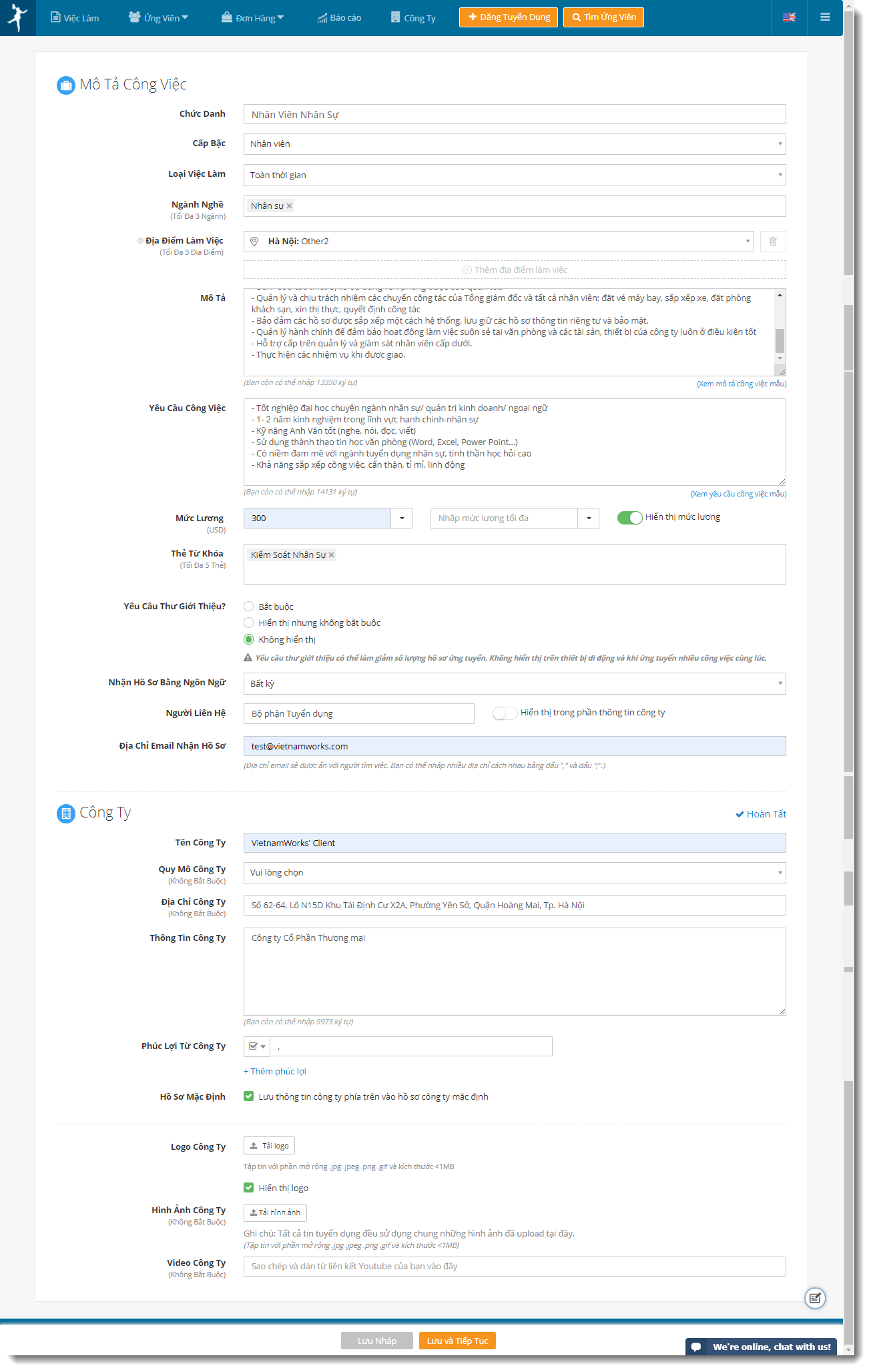This screenshot has height=1372, width=871.
Task: Remove the Nhân sự industry tag
Action: [x=289, y=206]
